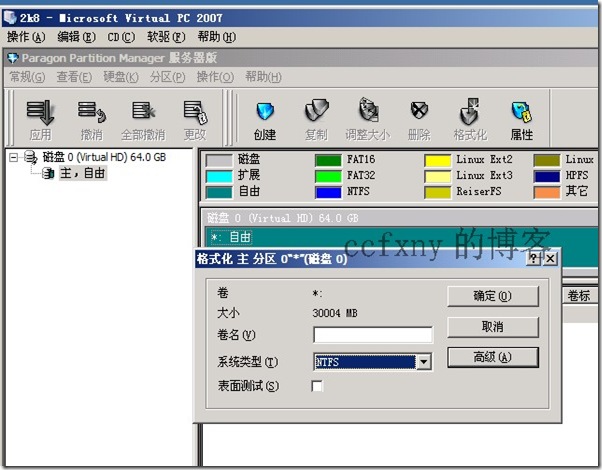Open the Paragon 操作(O) menu
The width and height of the screenshot is (602, 470).
(215, 77)
